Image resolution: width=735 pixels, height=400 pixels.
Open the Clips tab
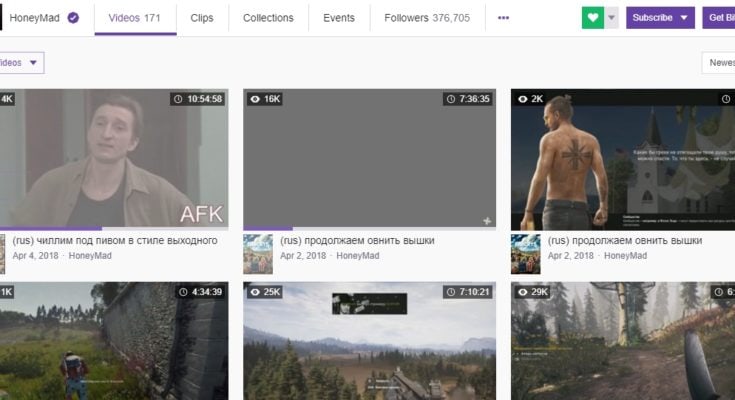[x=202, y=18]
